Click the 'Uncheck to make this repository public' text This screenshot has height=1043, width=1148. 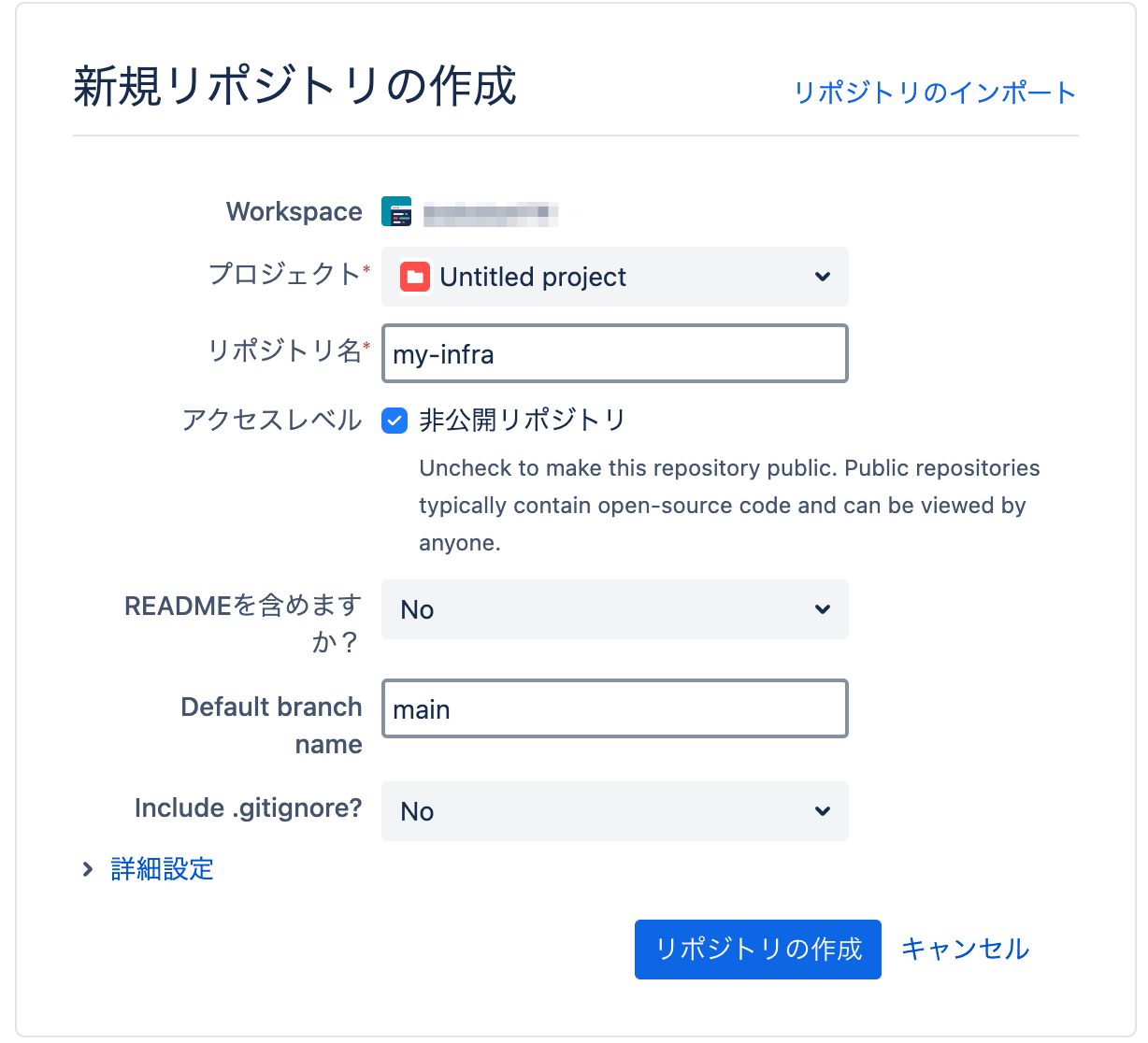click(x=729, y=506)
